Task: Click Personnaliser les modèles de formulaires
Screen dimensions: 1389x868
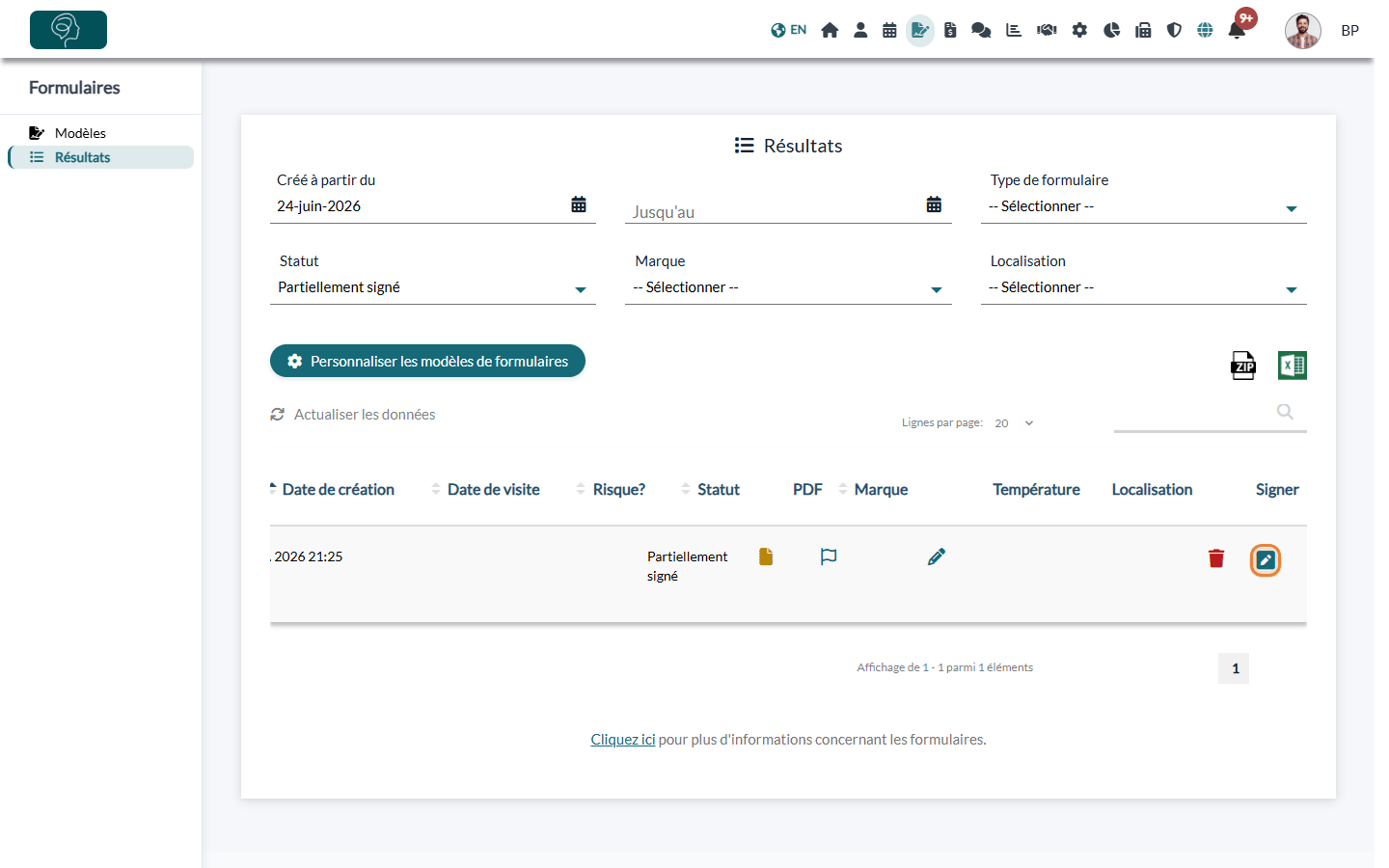Action: [x=427, y=361]
